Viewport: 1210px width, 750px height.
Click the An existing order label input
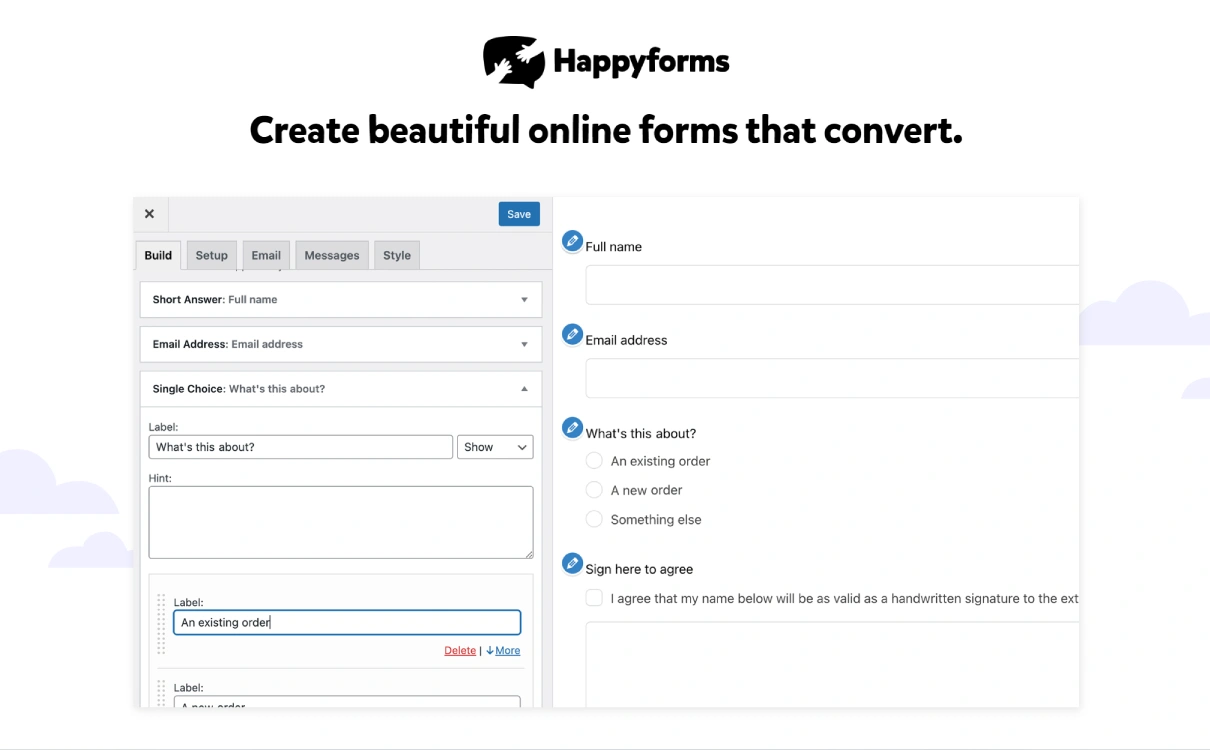(x=347, y=622)
